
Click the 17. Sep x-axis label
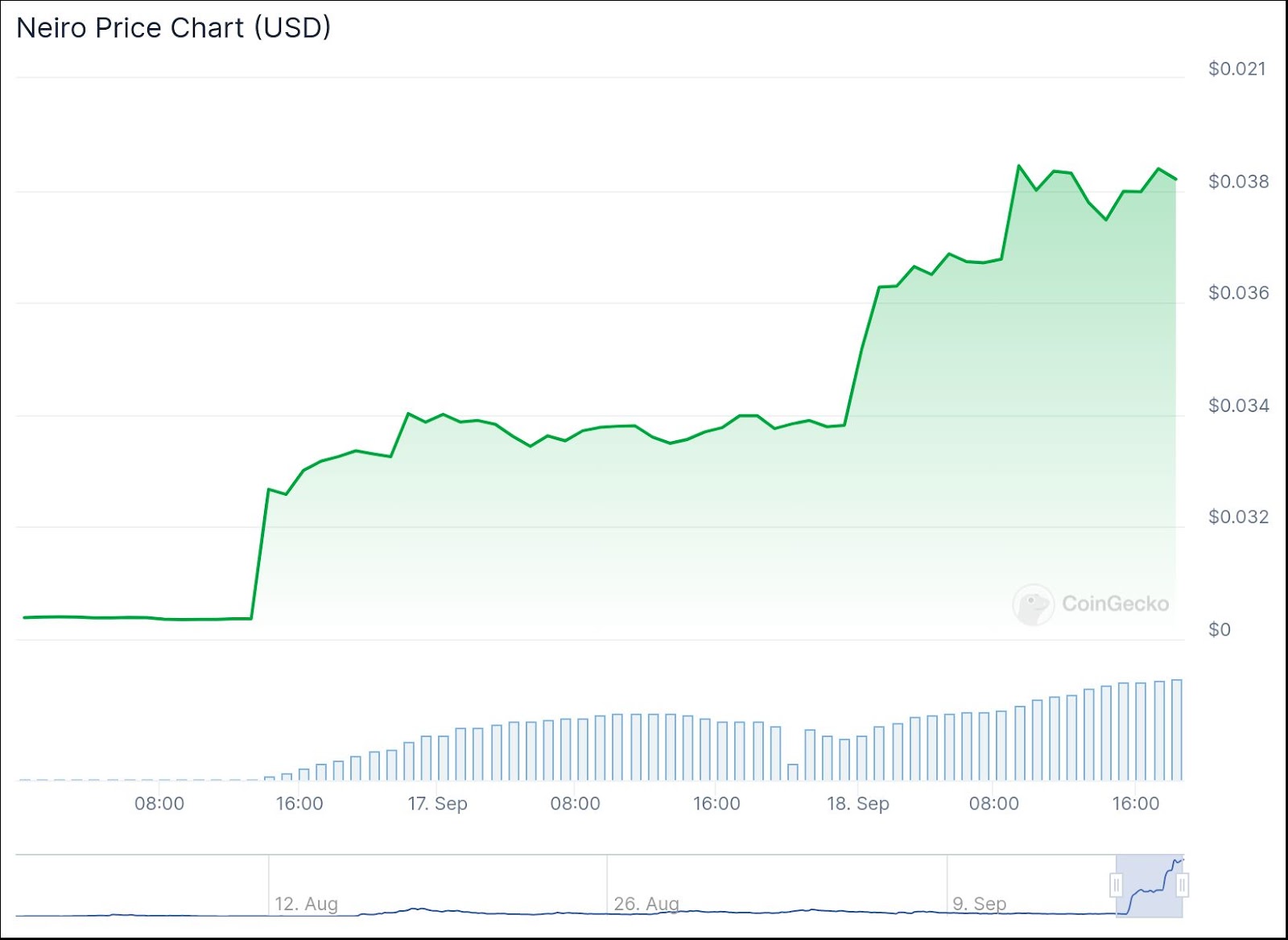tap(437, 803)
